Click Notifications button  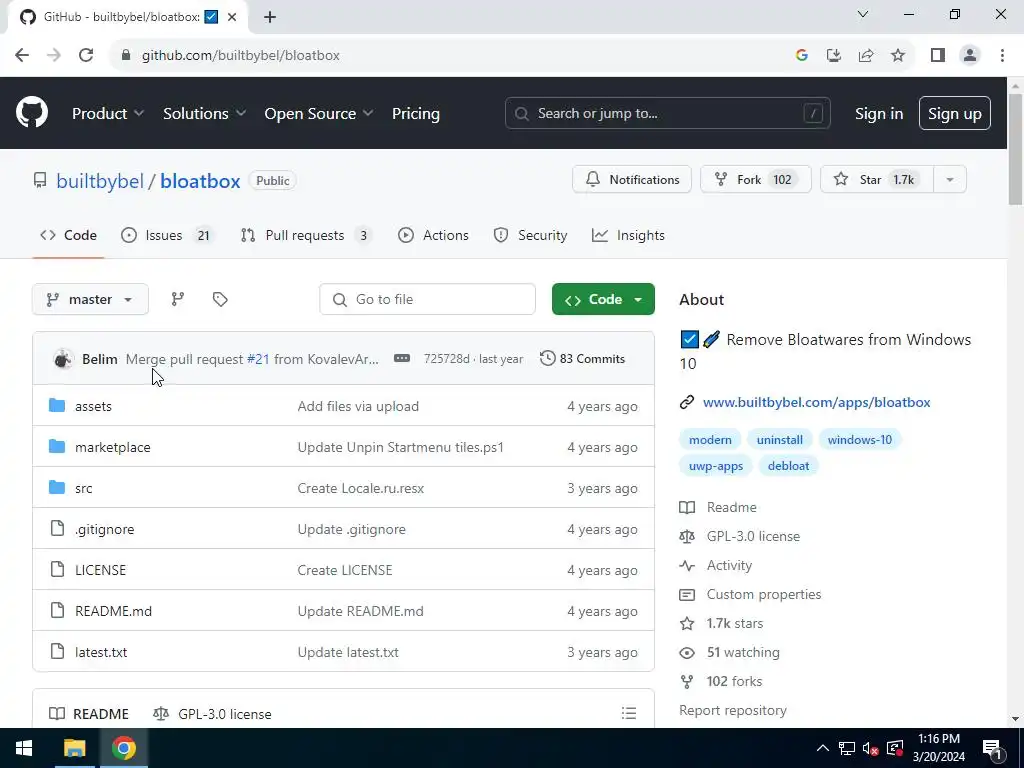(x=632, y=180)
